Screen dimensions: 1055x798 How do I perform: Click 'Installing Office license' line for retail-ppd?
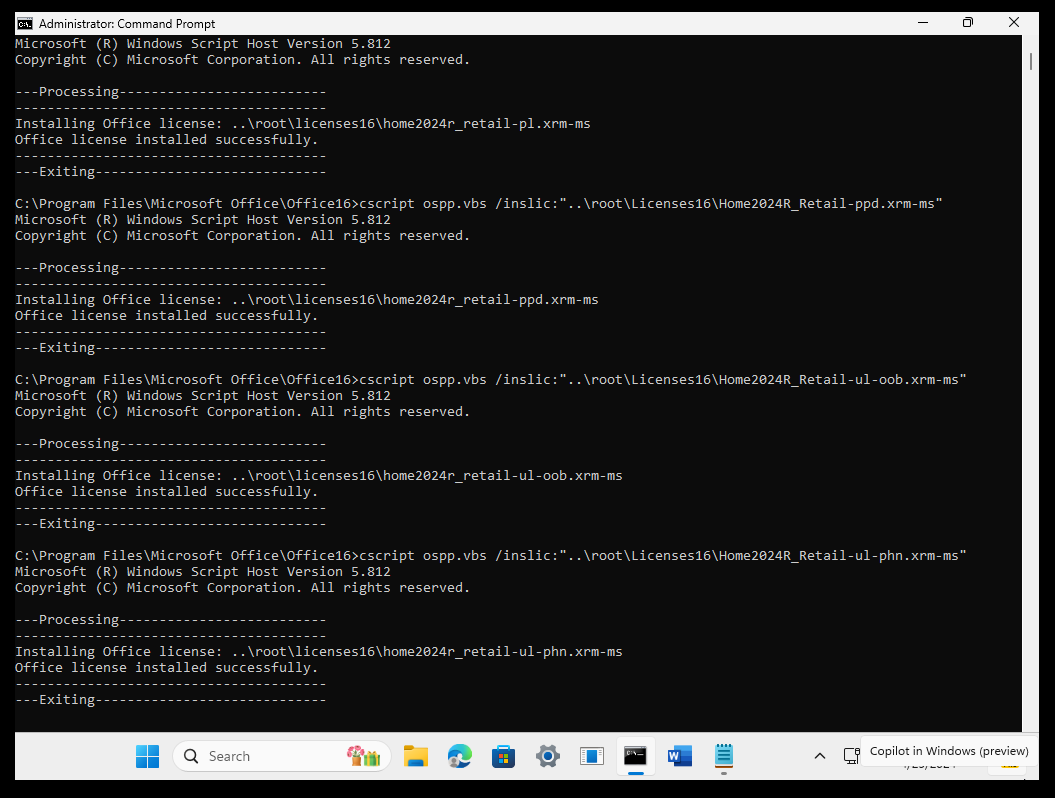click(307, 300)
